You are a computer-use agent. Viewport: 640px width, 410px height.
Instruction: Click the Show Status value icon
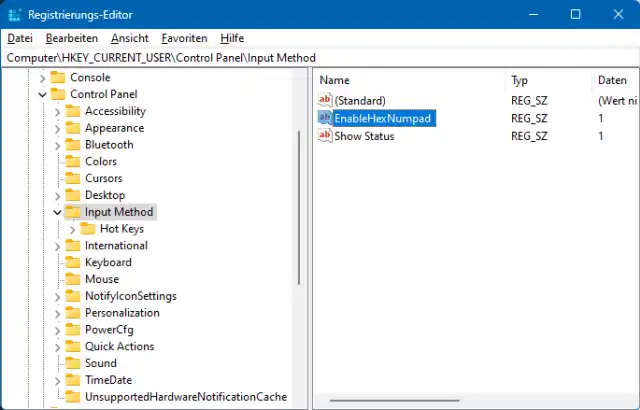[325, 136]
